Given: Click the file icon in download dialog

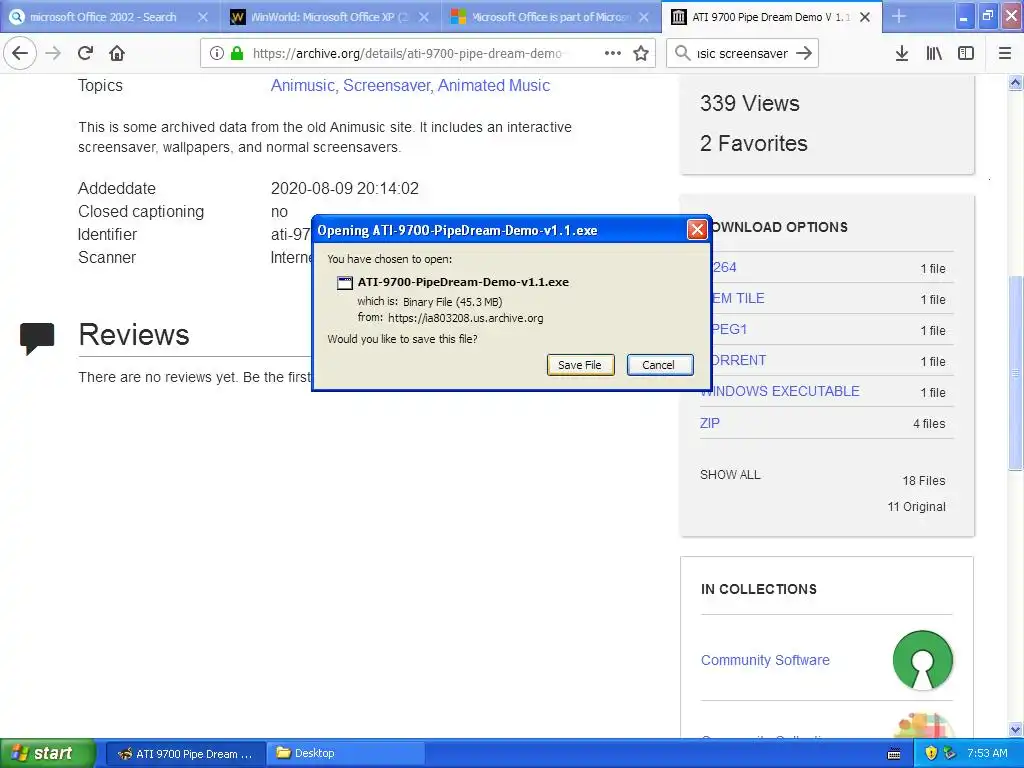Looking at the screenshot, I should pyautogui.click(x=344, y=282).
